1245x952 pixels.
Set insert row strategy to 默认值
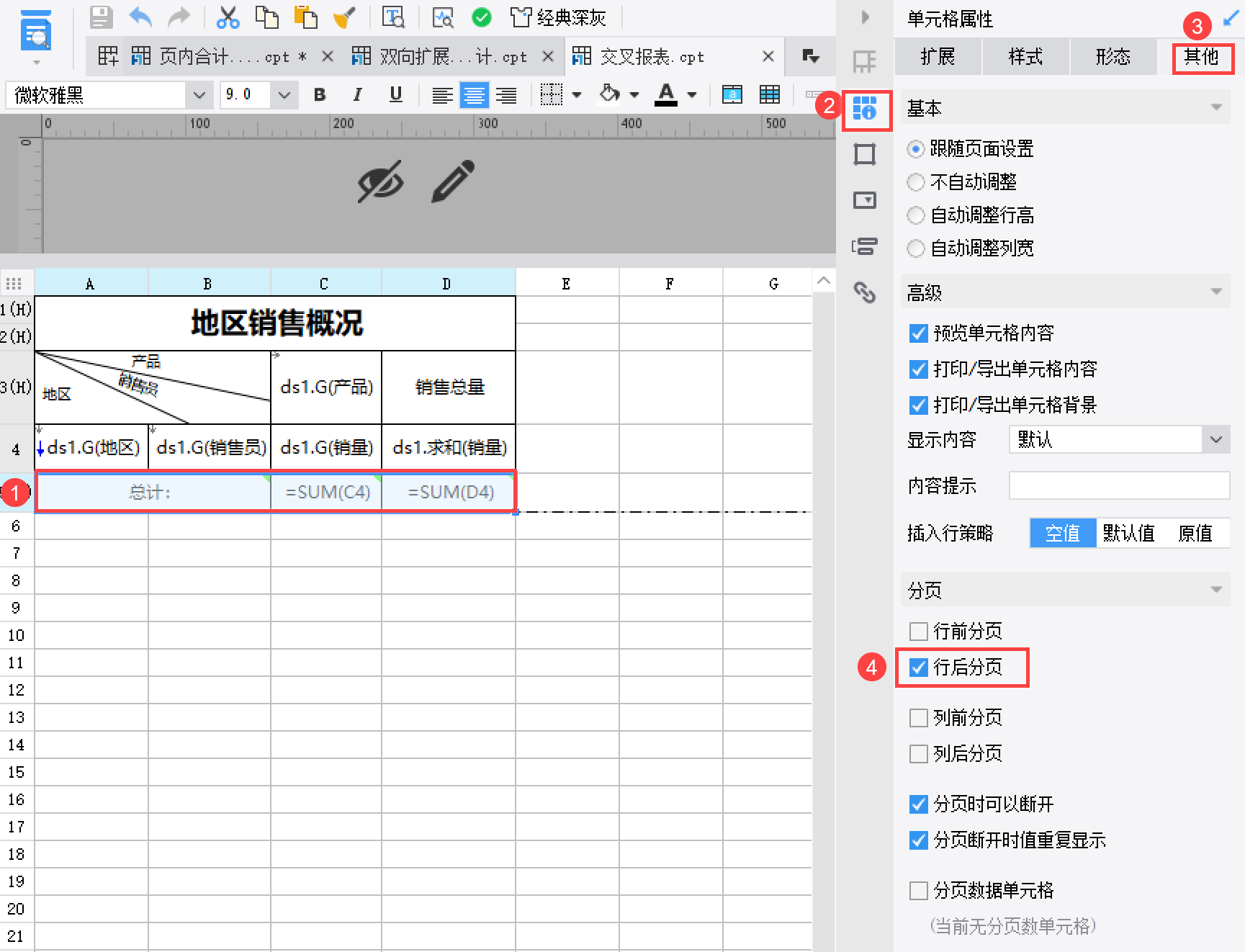pos(1129,534)
